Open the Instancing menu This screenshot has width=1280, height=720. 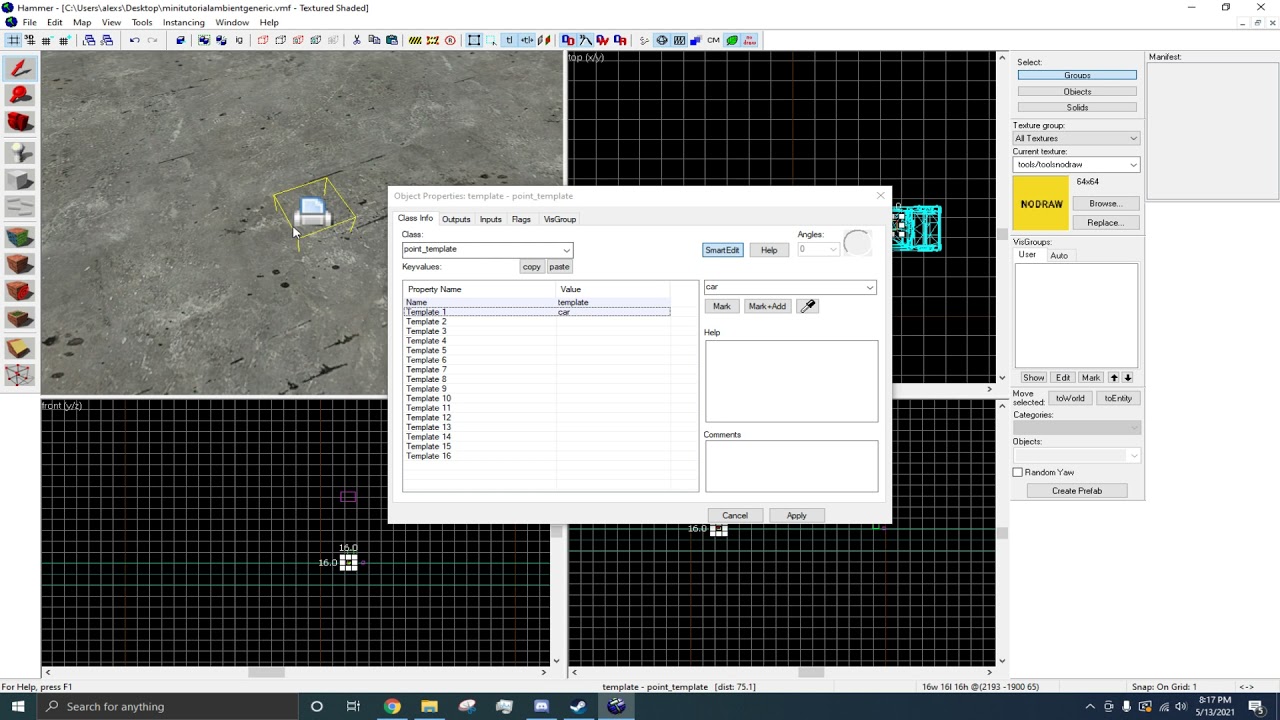coord(183,22)
